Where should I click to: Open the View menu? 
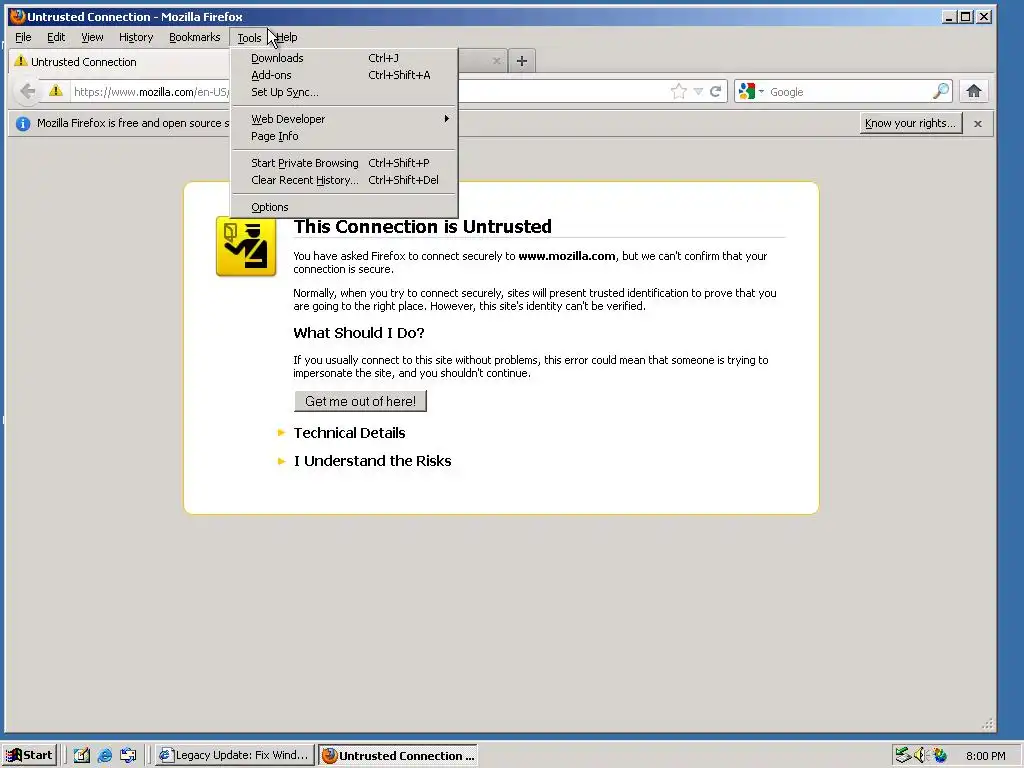tap(92, 37)
